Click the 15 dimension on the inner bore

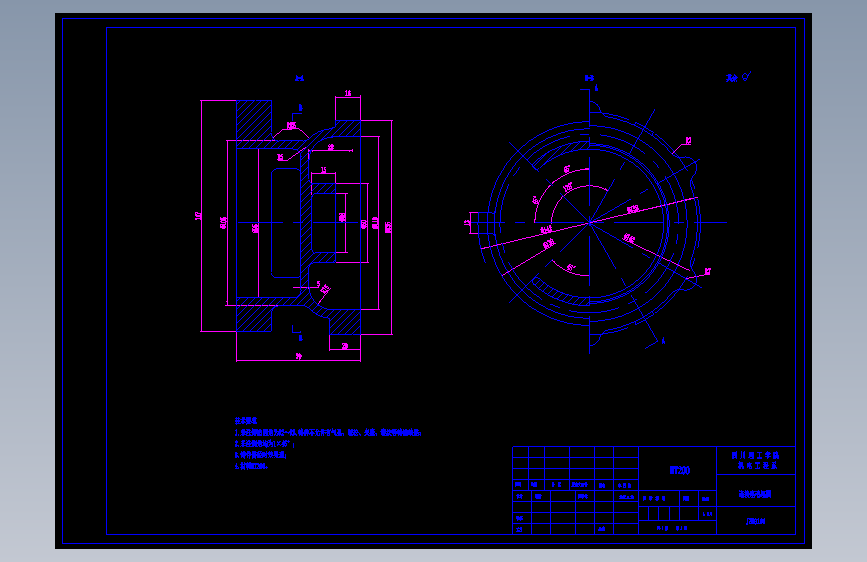click(x=323, y=170)
